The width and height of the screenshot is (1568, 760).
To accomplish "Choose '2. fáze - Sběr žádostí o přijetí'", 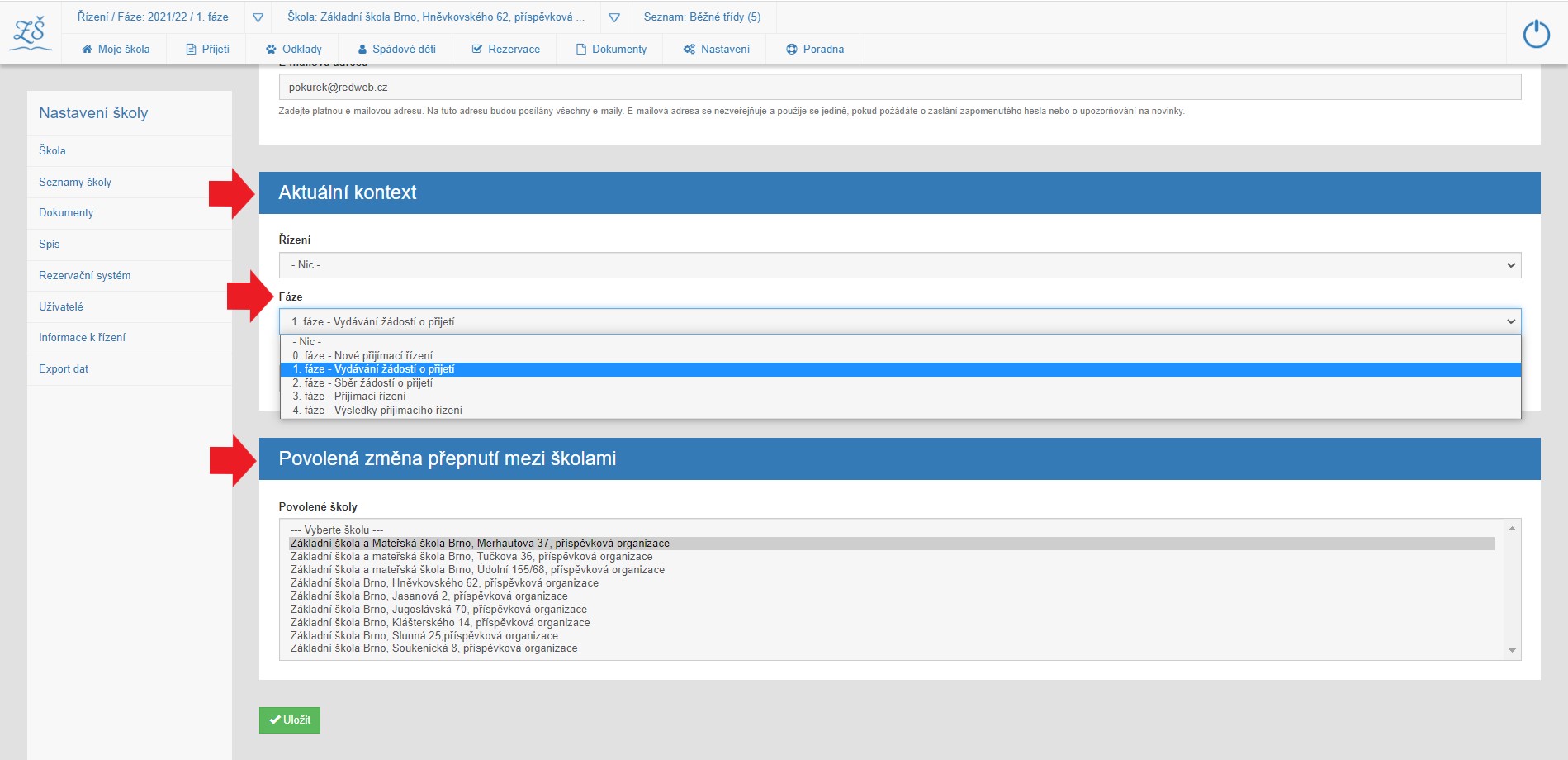I will pyautogui.click(x=900, y=383).
